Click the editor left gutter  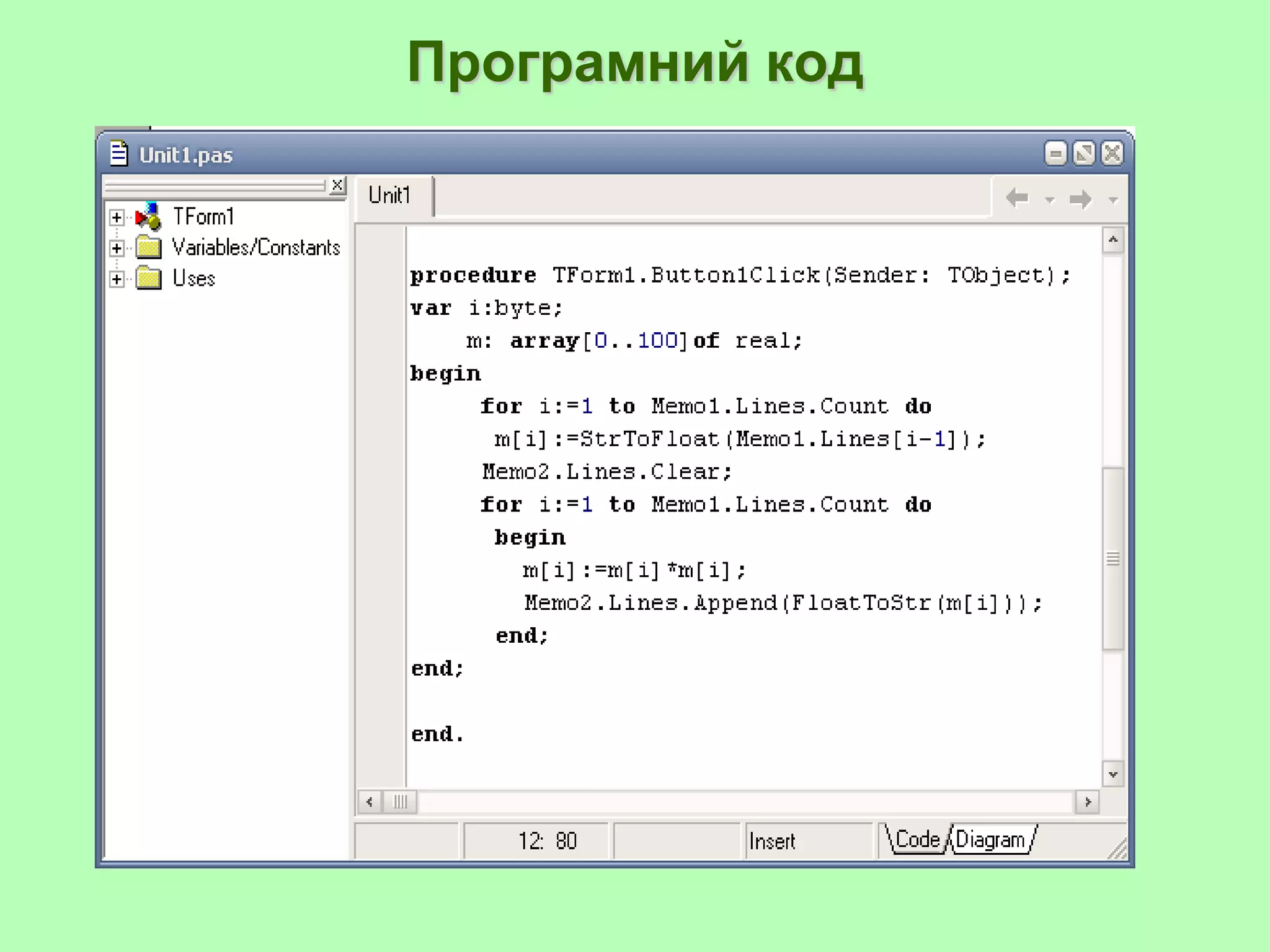pyautogui.click(x=381, y=506)
